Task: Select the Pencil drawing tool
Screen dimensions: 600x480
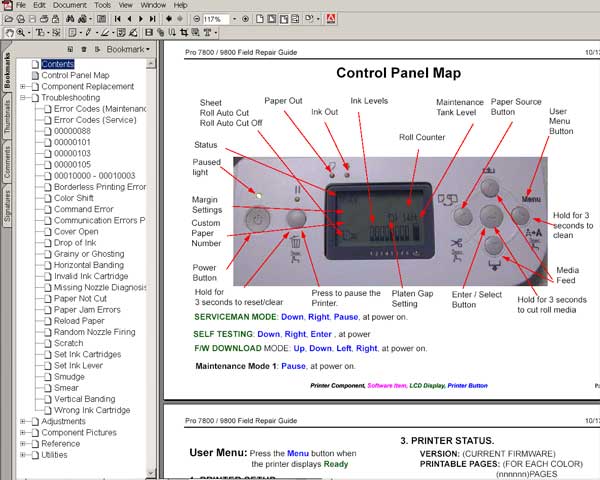Action: (88, 33)
